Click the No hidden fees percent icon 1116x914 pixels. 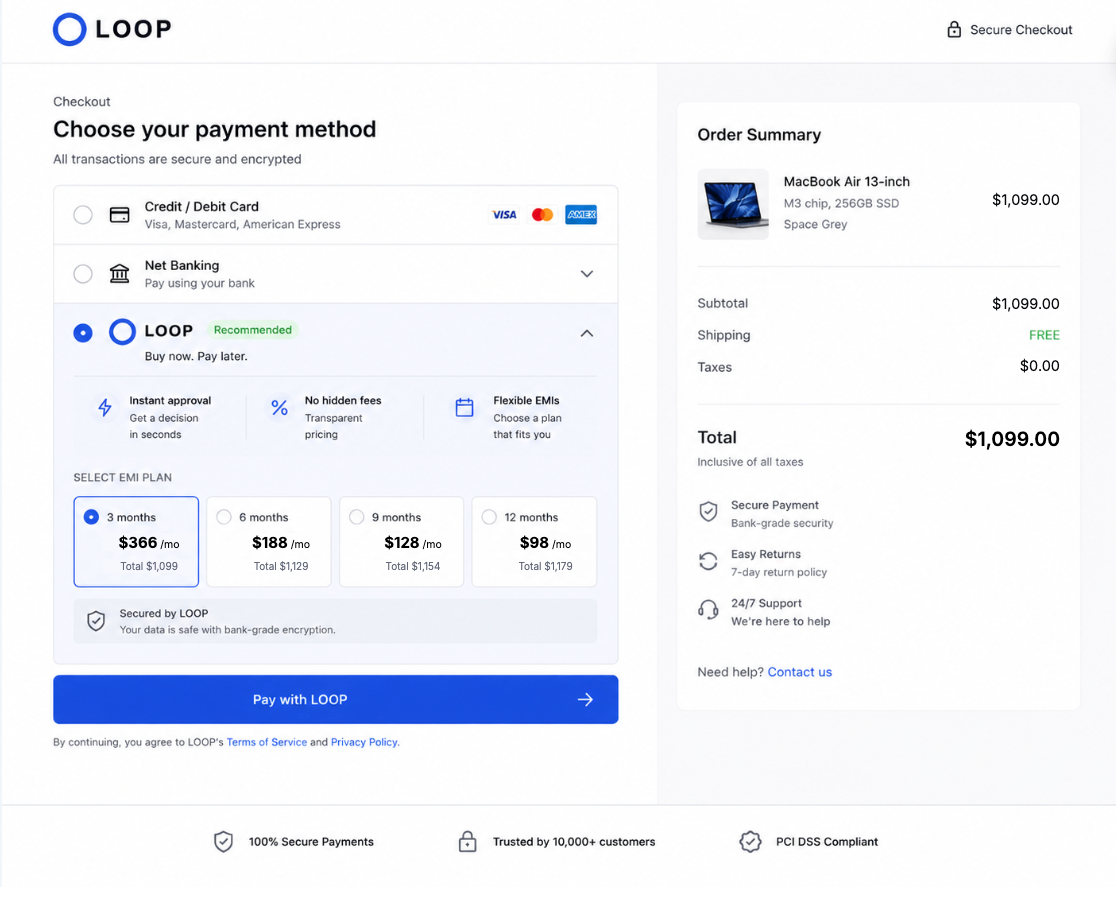click(280, 407)
